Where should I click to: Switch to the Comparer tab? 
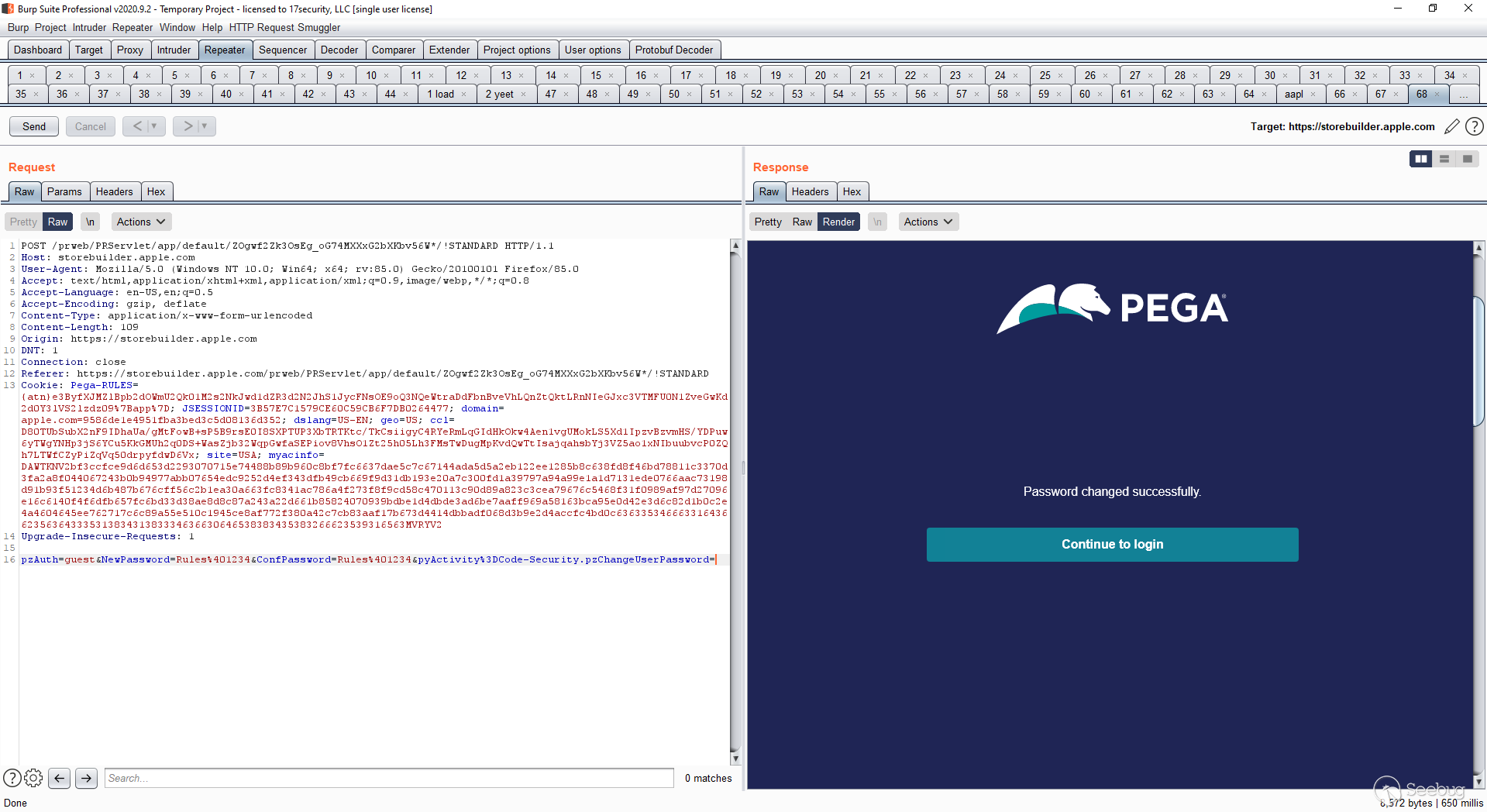(x=394, y=50)
